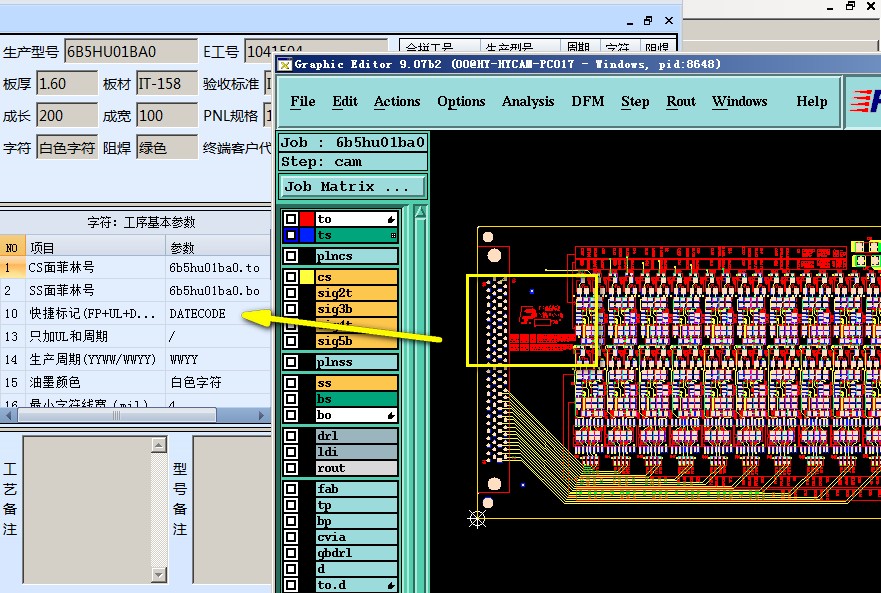Open the File menu in Graphic Editor
This screenshot has width=881, height=593.
tap(302, 101)
